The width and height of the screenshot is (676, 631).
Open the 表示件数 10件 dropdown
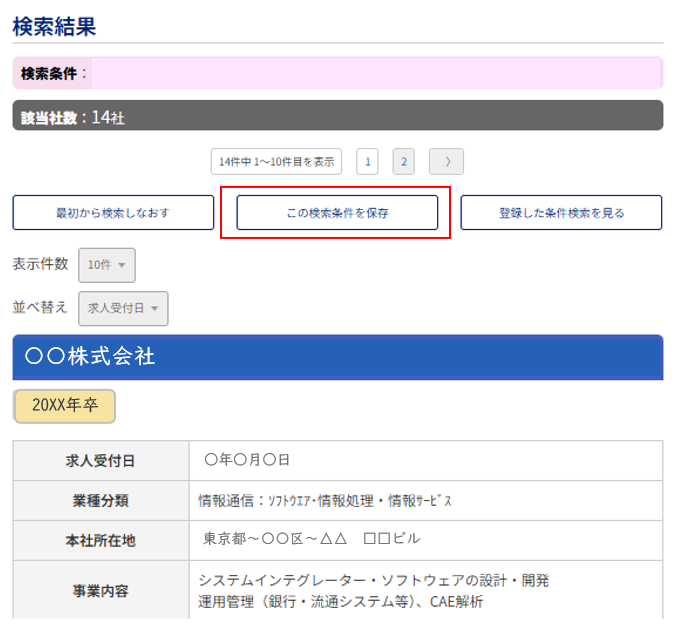point(106,265)
